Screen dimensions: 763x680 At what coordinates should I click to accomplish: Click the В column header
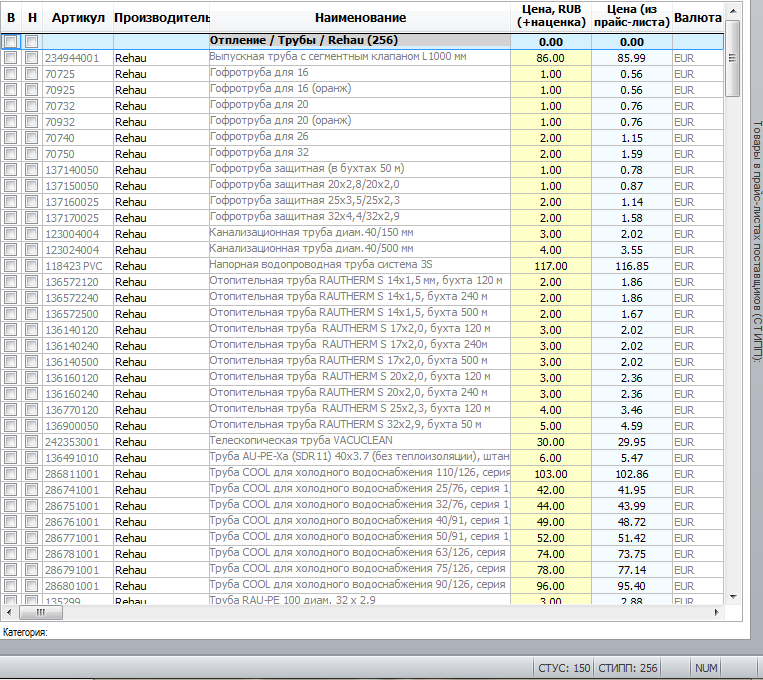[11, 18]
